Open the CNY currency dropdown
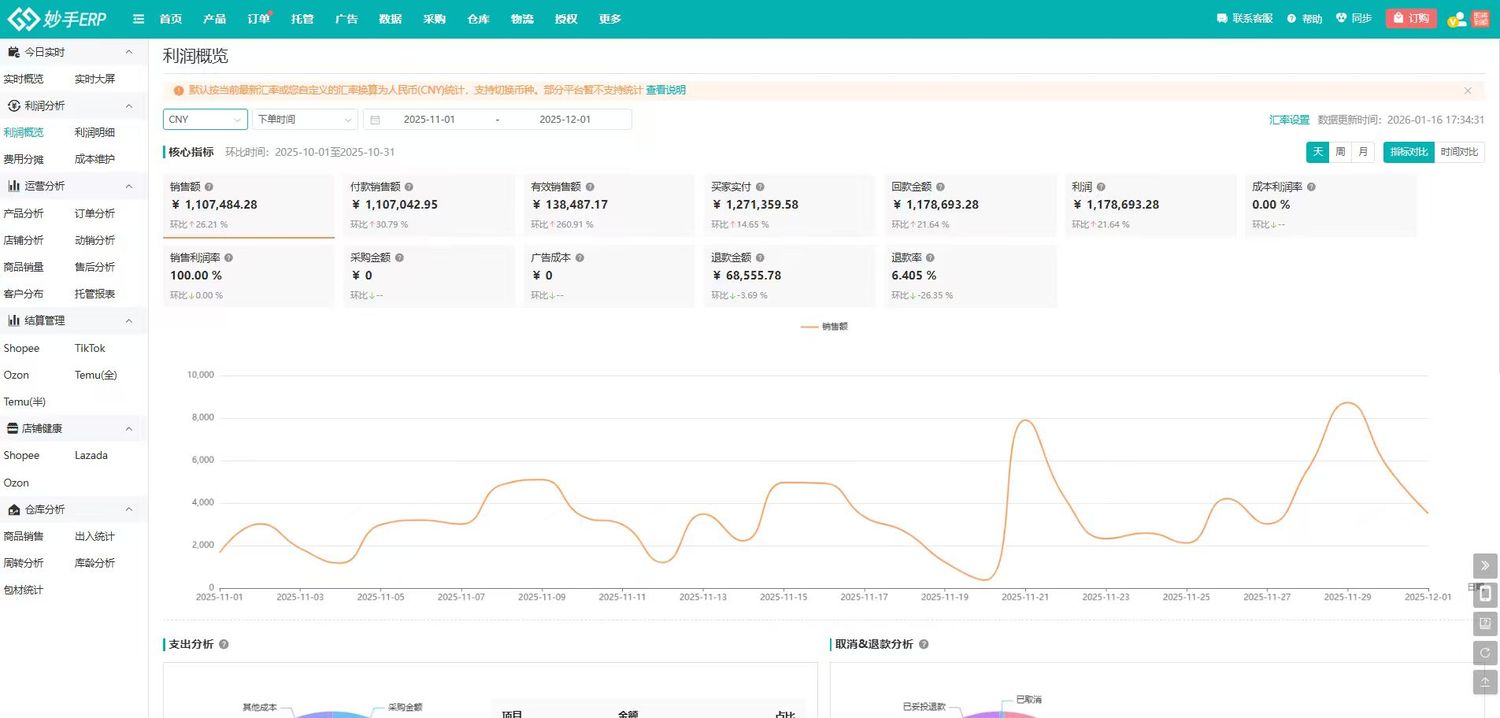The width and height of the screenshot is (1500, 718). [205, 119]
